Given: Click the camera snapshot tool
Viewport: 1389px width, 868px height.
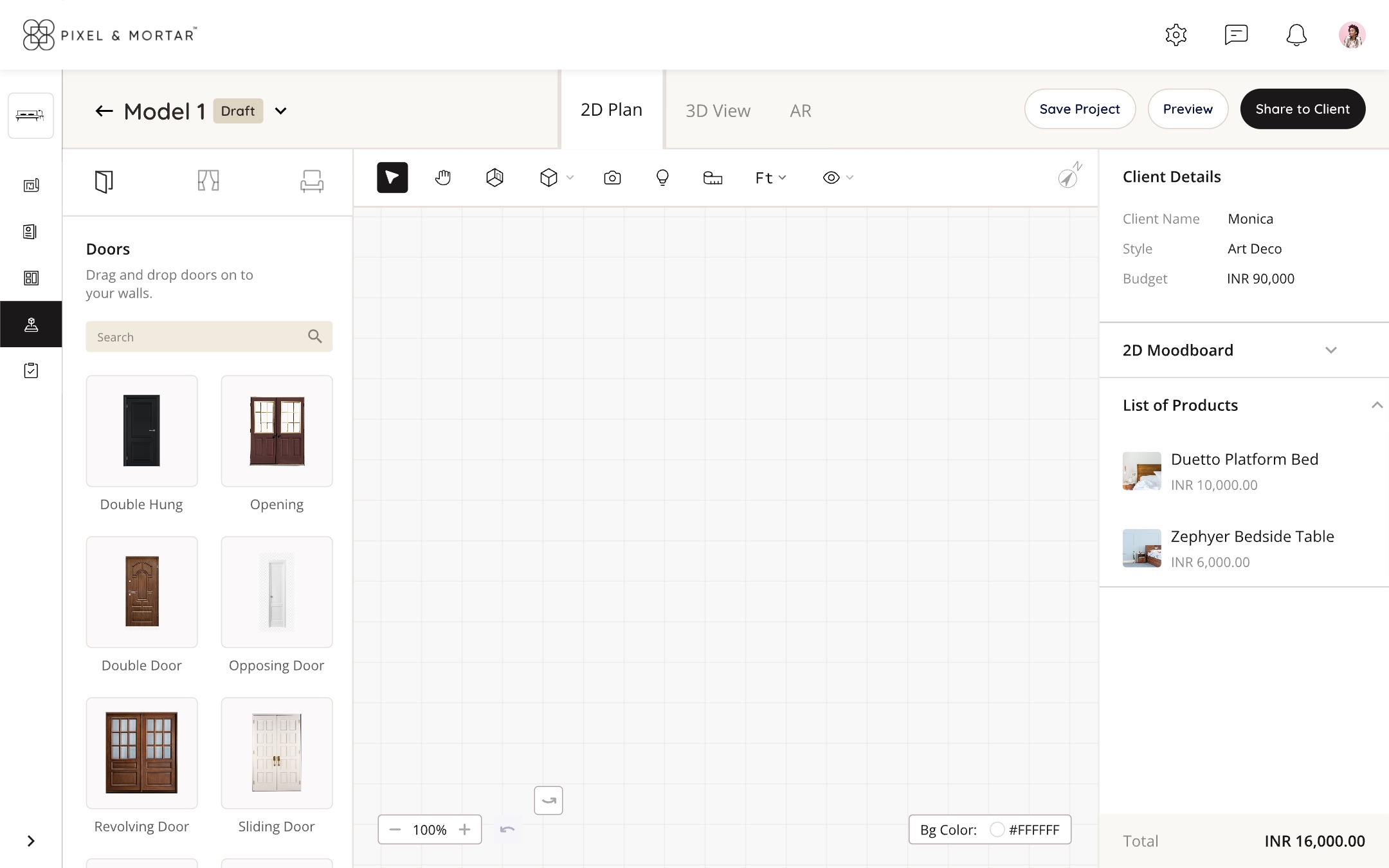Looking at the screenshot, I should (612, 177).
